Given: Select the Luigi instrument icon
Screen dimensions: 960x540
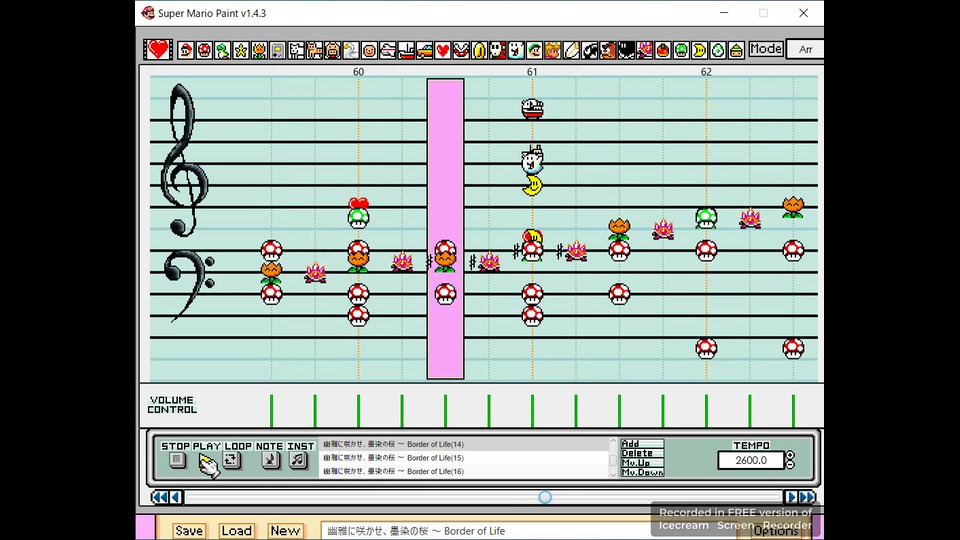Looking at the screenshot, I should click(534, 50).
